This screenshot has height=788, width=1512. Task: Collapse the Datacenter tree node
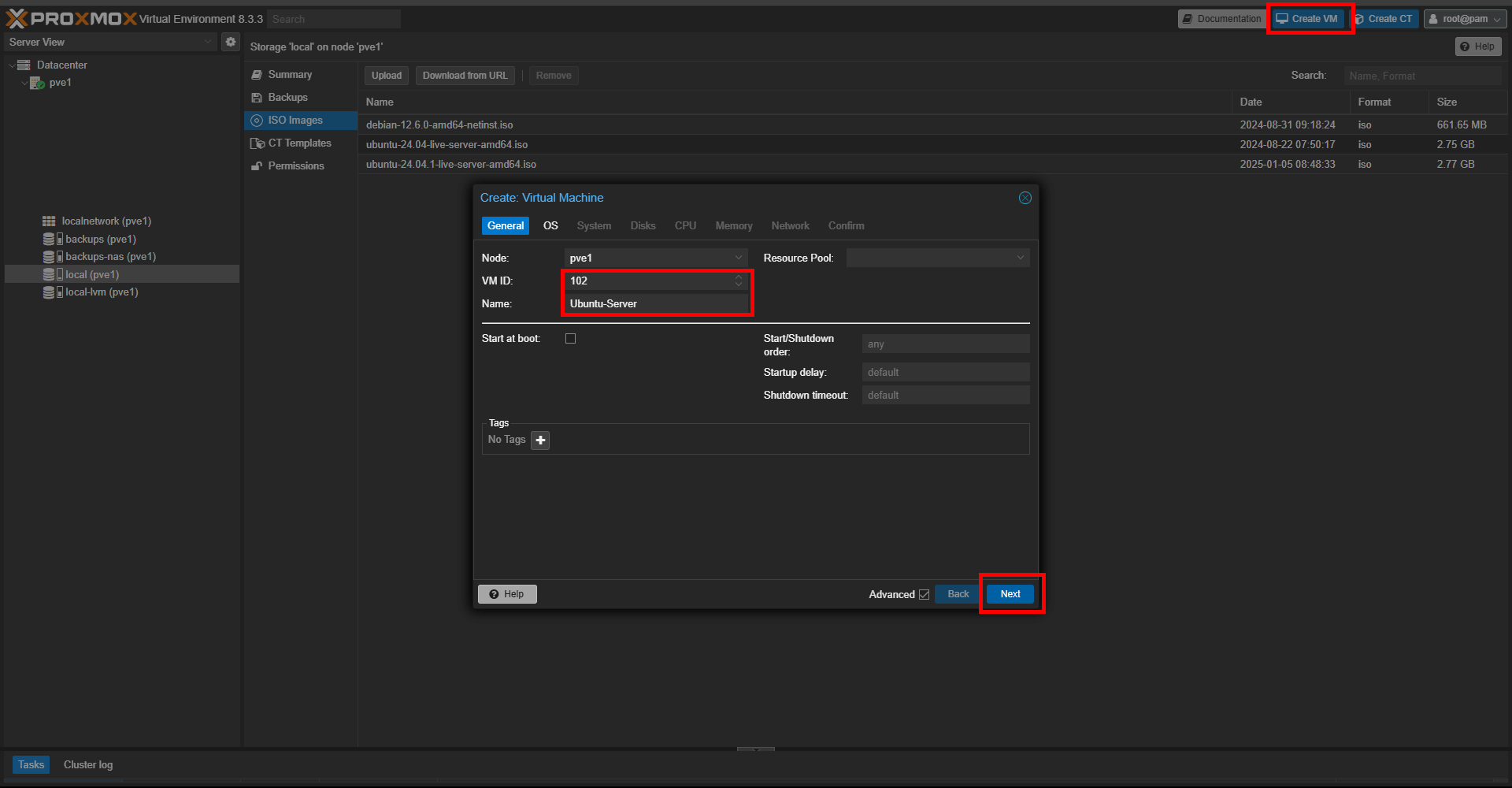(x=11, y=65)
